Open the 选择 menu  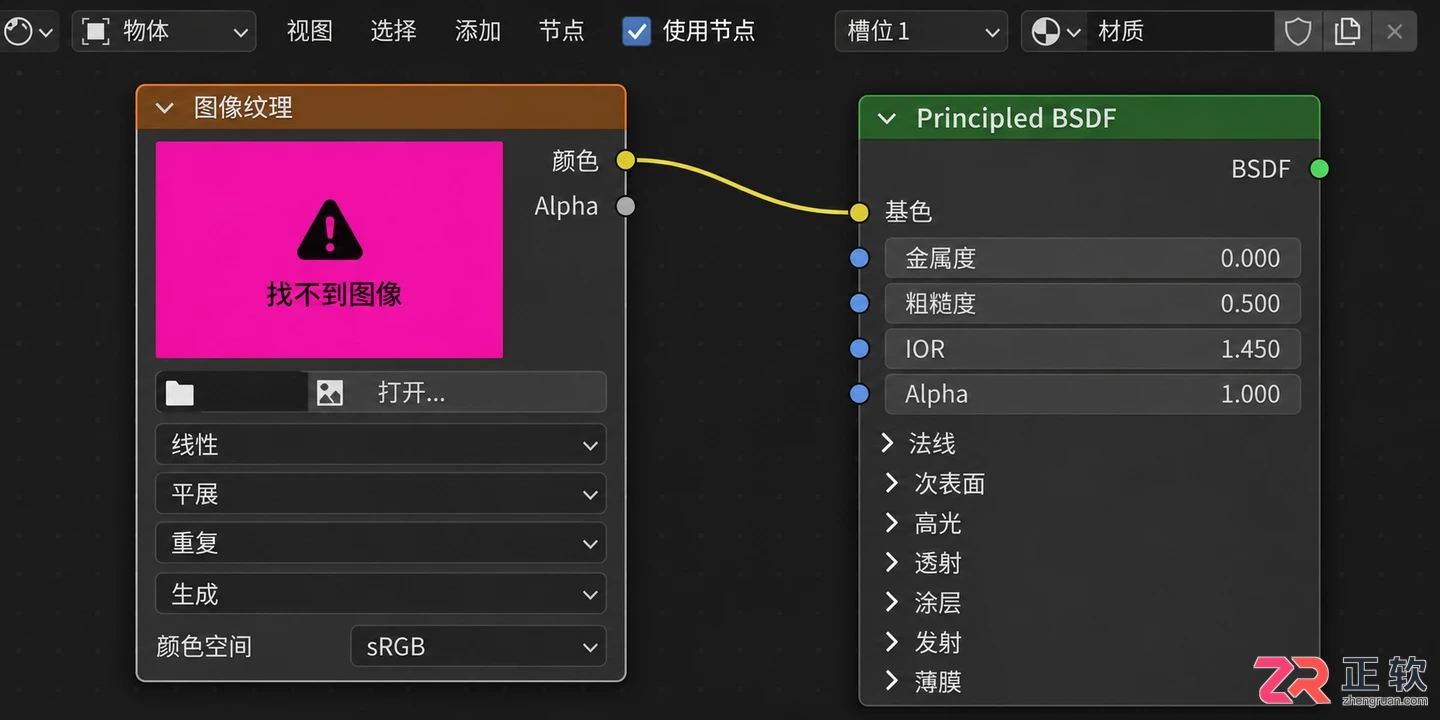pos(393,32)
